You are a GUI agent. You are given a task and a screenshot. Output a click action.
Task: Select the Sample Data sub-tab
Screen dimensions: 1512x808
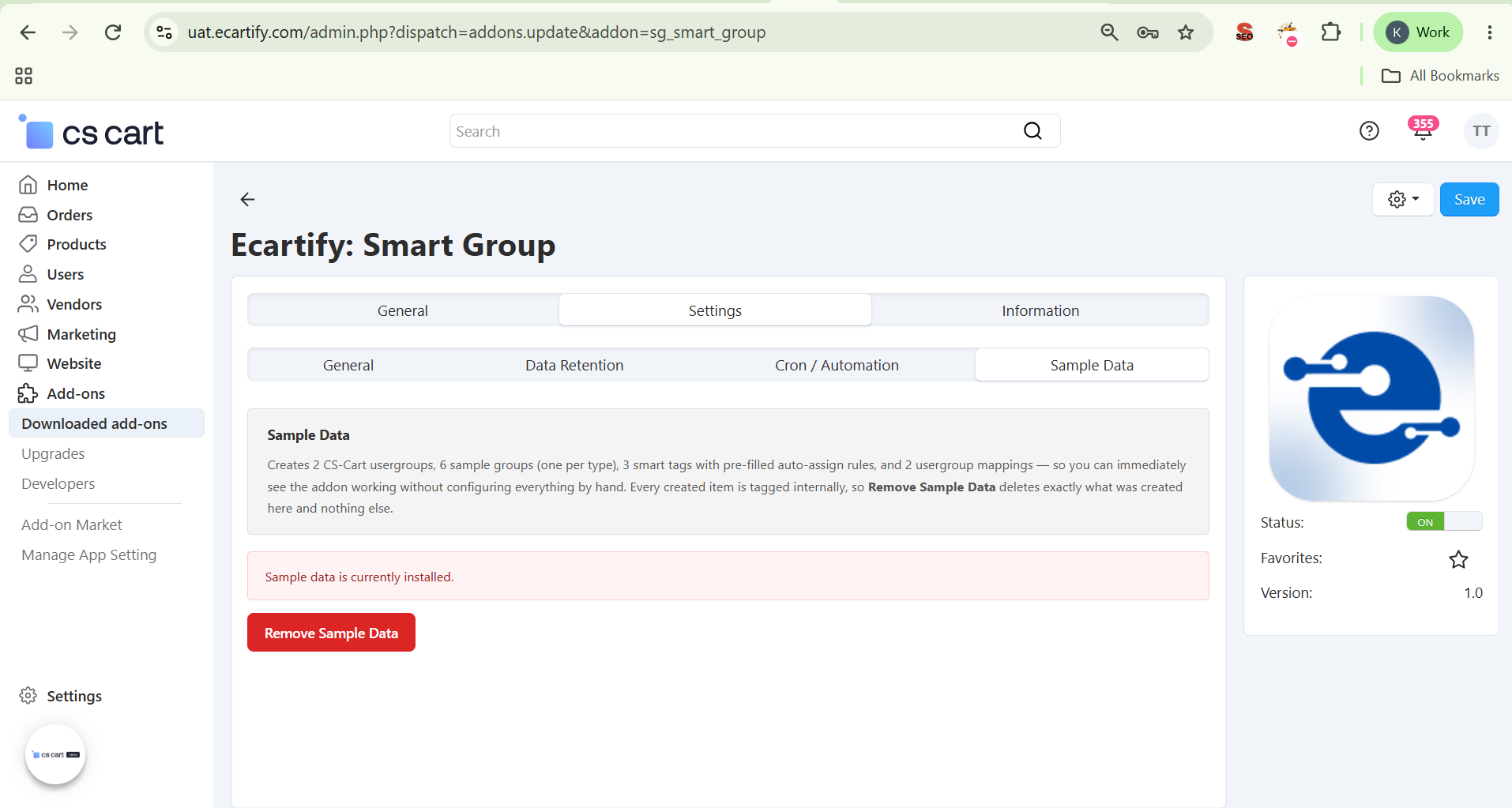[x=1092, y=365]
